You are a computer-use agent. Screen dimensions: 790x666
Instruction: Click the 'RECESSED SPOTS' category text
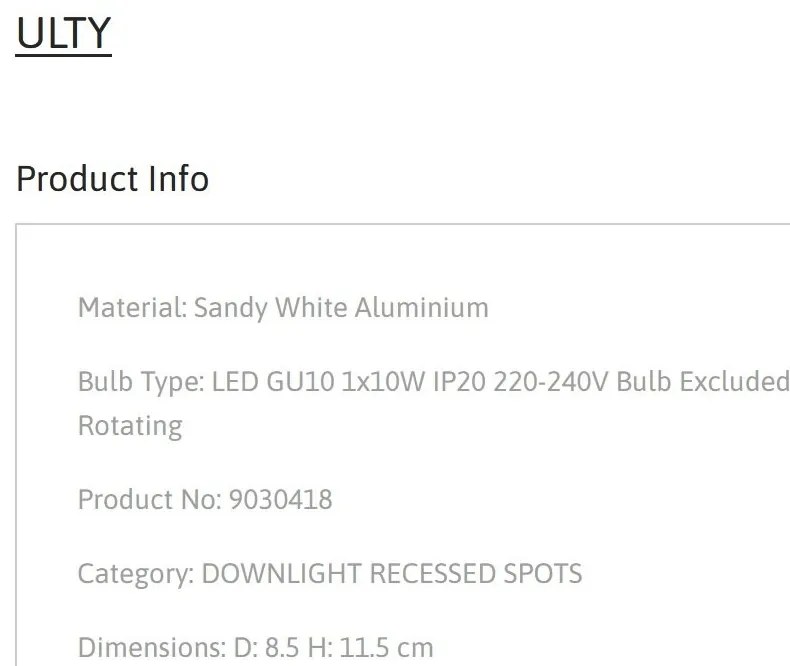click(476, 574)
